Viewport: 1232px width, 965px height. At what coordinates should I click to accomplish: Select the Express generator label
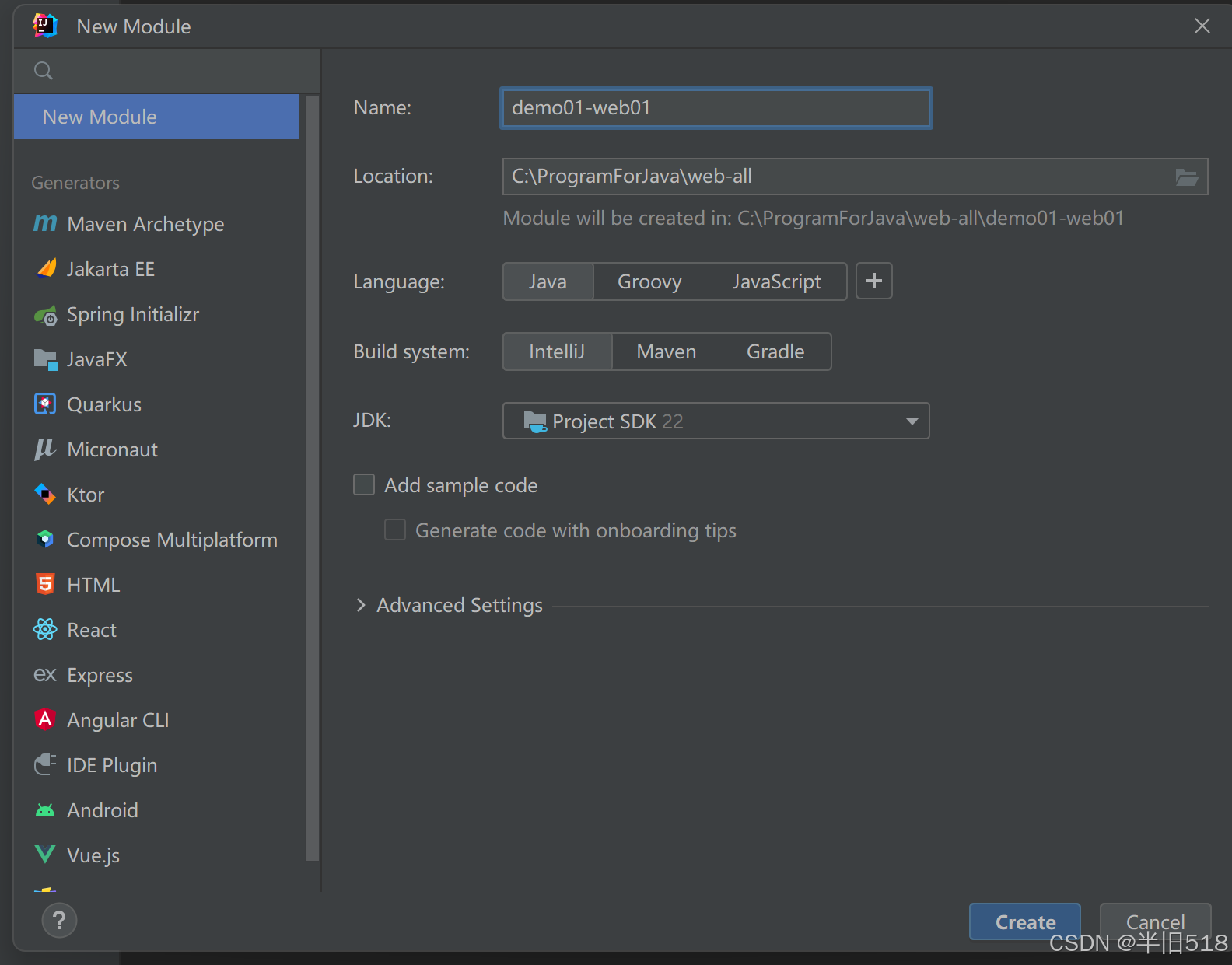click(x=100, y=675)
